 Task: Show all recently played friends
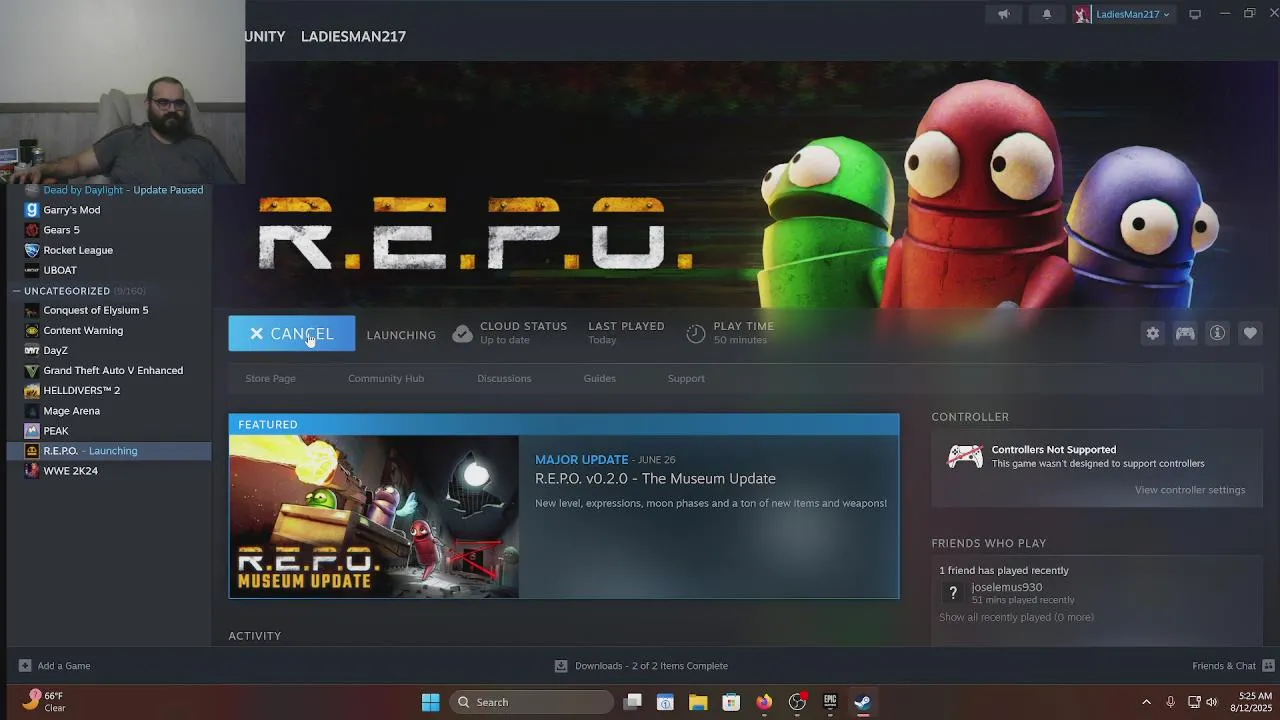pyautogui.click(x=1016, y=617)
